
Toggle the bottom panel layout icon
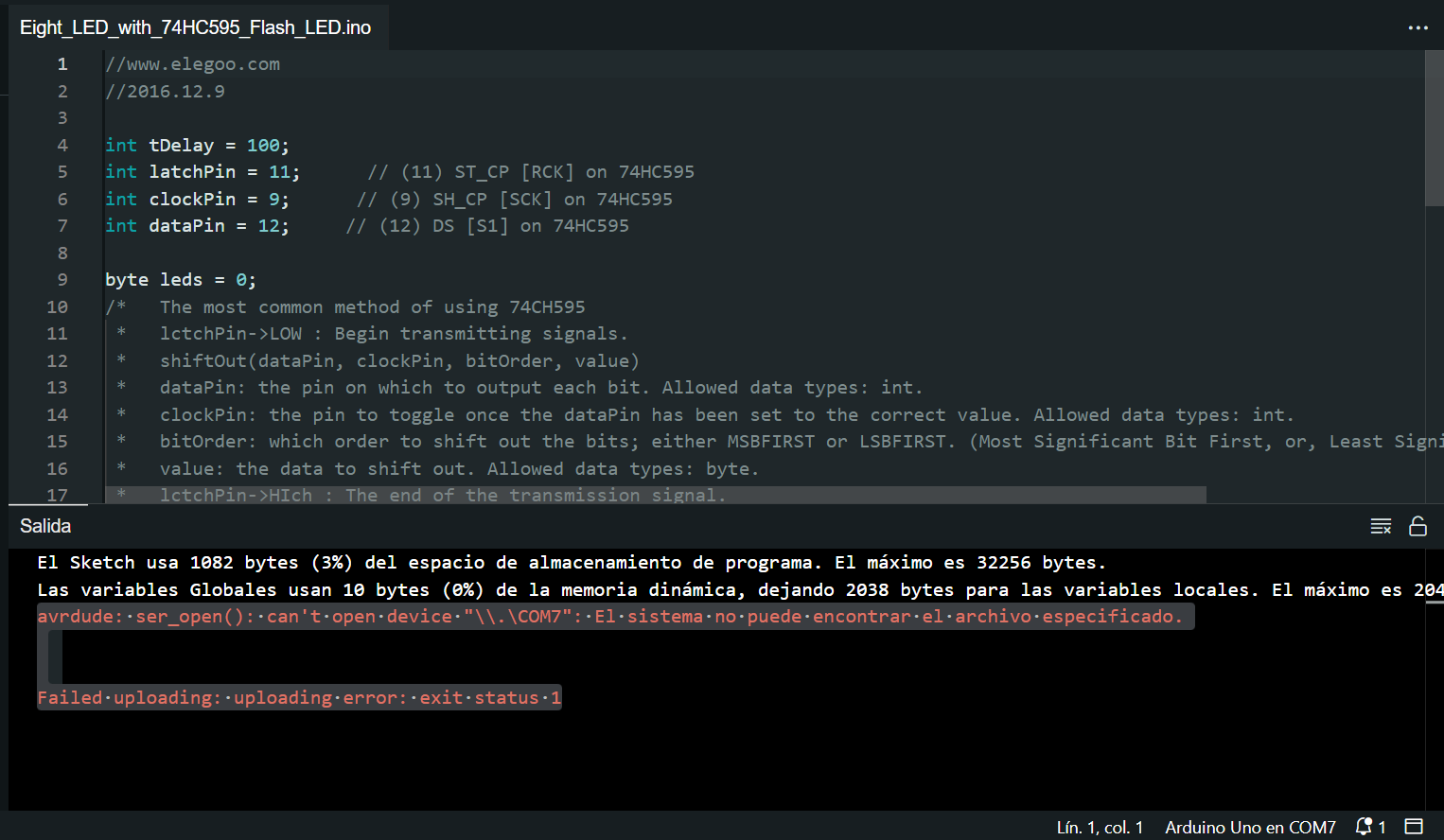(x=1414, y=827)
